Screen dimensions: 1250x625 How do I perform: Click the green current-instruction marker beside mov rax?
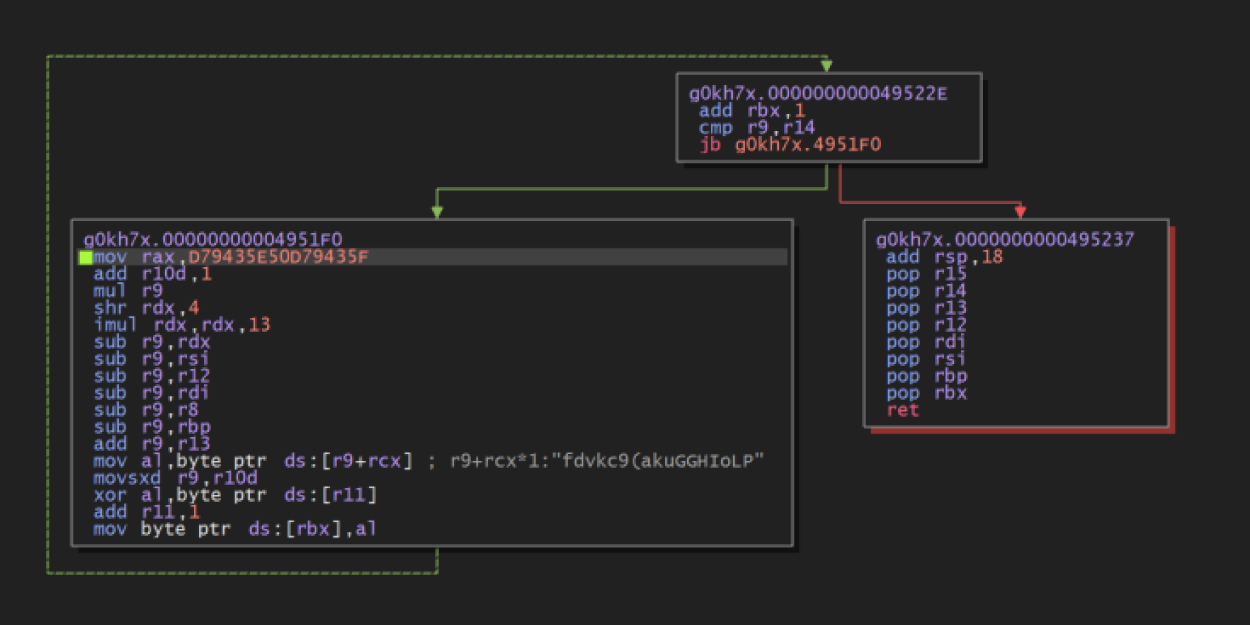[86, 257]
